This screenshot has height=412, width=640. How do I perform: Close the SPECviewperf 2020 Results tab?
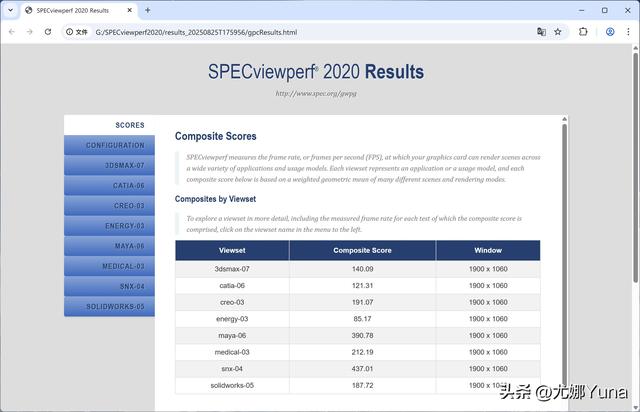[x=130, y=10]
